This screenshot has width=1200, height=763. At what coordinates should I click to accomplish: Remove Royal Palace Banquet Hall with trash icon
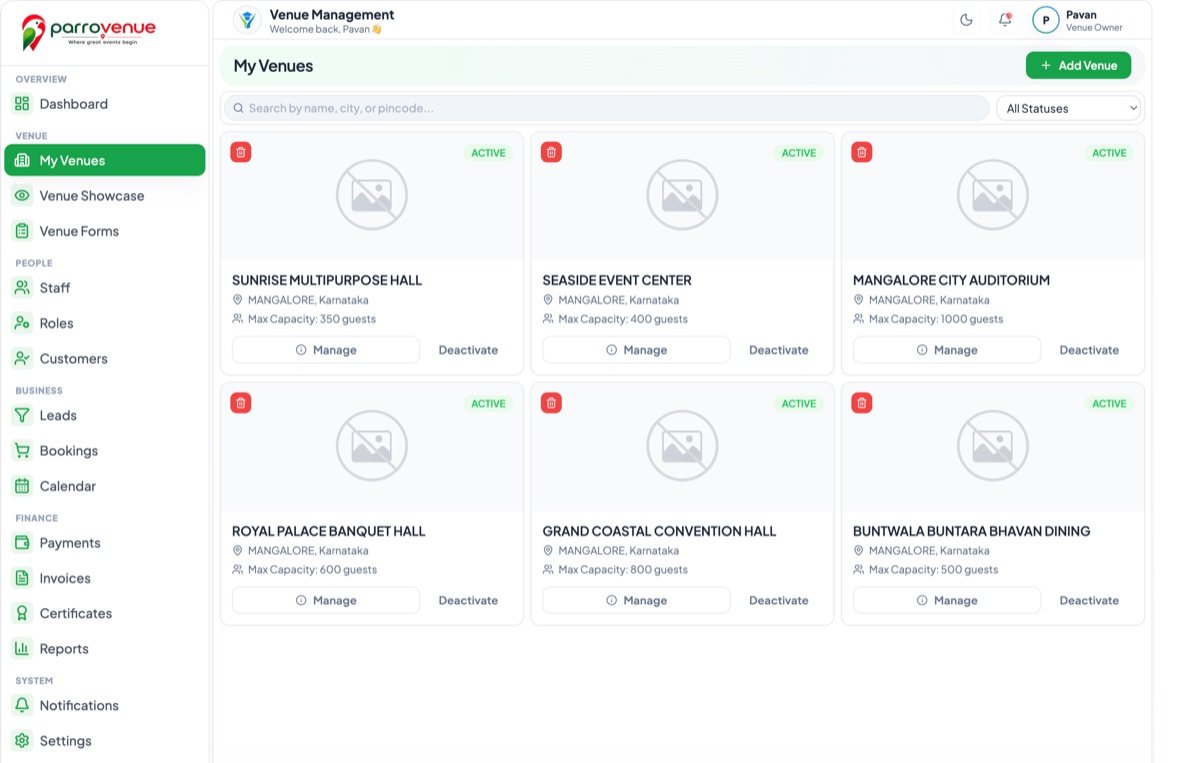pos(241,403)
